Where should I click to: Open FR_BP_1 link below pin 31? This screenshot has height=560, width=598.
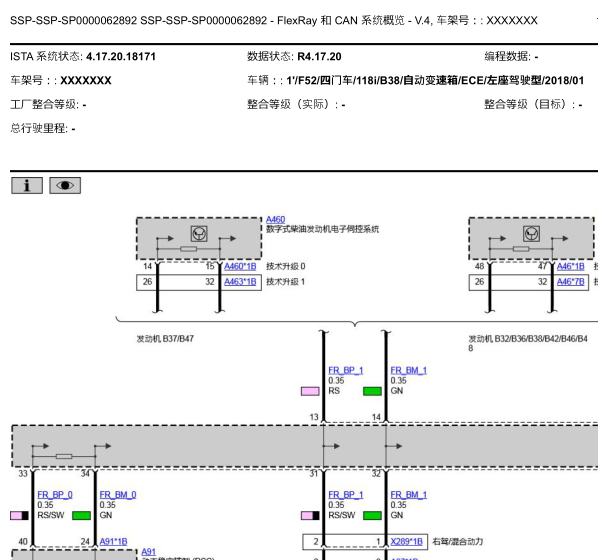[x=346, y=495]
